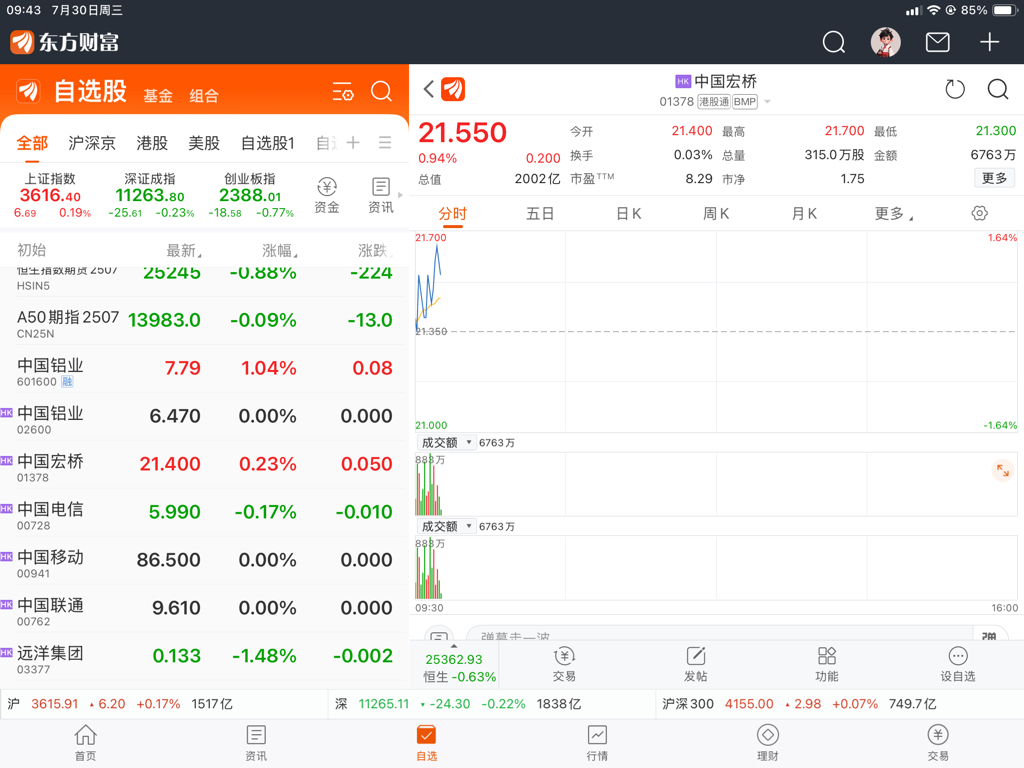Open 创业板指 index card

(250, 195)
